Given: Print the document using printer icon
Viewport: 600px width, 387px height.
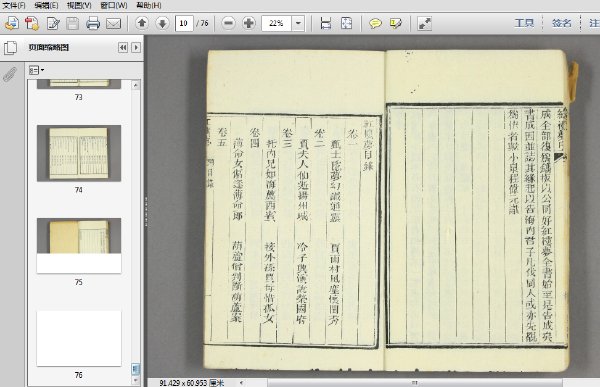Looking at the screenshot, I should coord(93,23).
